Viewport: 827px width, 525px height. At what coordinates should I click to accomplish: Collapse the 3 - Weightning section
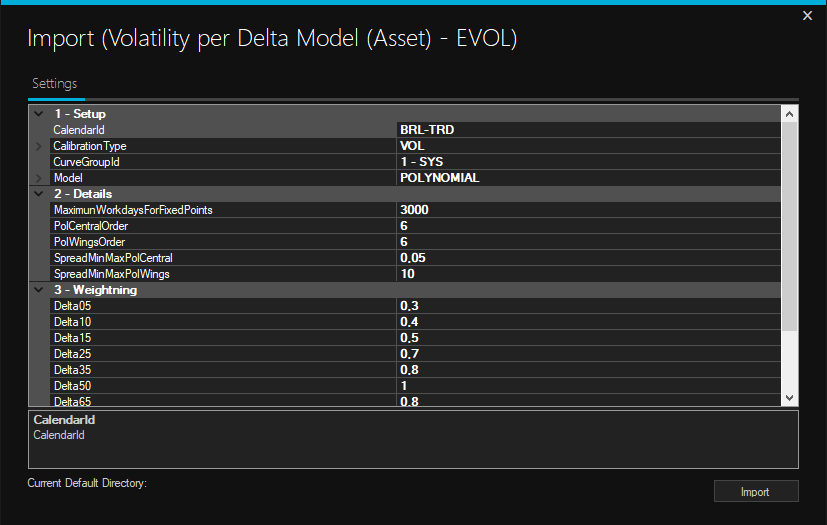tap(38, 290)
